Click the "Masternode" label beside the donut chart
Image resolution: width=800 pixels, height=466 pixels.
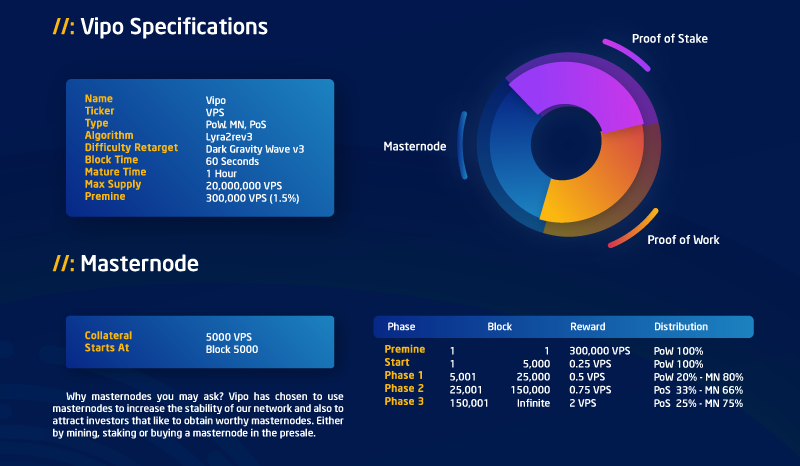[415, 146]
